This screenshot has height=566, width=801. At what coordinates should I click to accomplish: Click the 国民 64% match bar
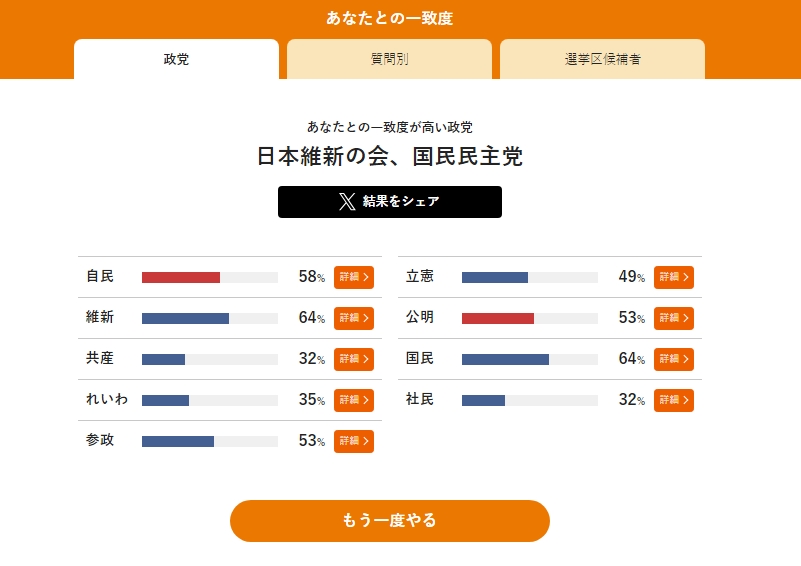pyautogui.click(x=505, y=359)
